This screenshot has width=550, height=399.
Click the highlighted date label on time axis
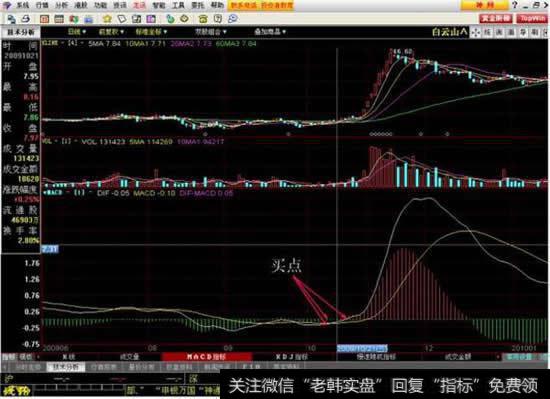point(362,348)
